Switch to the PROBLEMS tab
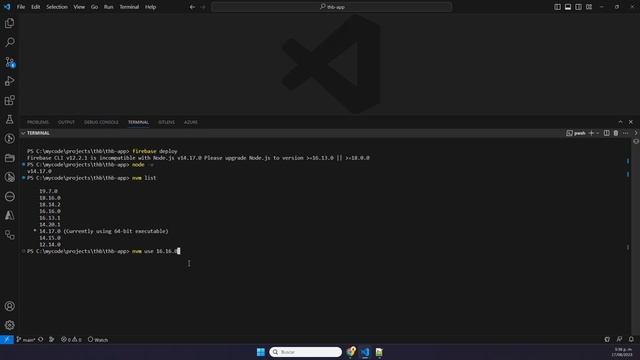Viewport: 640px width, 360px height. [38, 122]
